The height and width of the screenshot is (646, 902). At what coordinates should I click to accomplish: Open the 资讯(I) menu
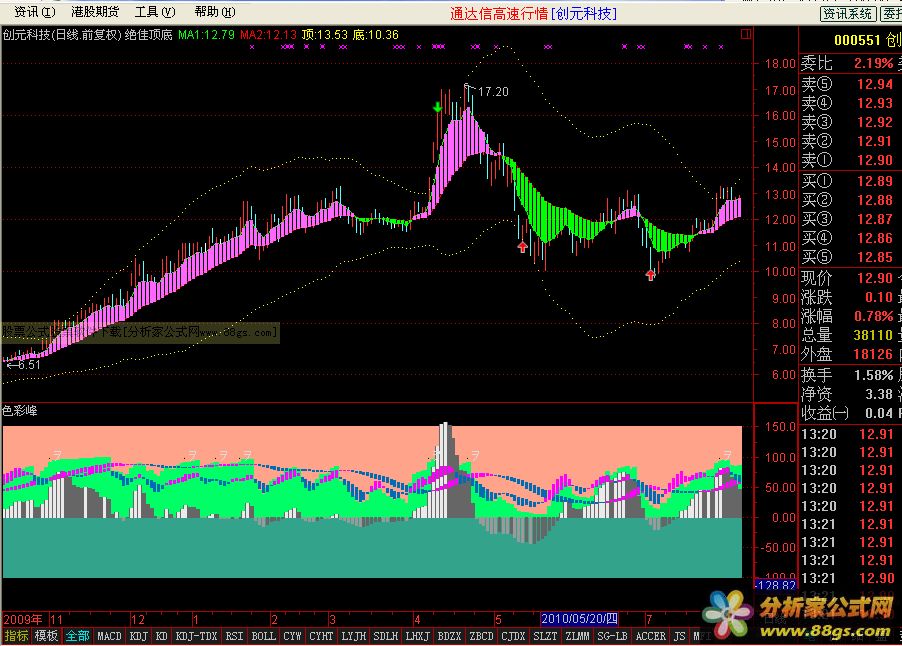pos(35,12)
